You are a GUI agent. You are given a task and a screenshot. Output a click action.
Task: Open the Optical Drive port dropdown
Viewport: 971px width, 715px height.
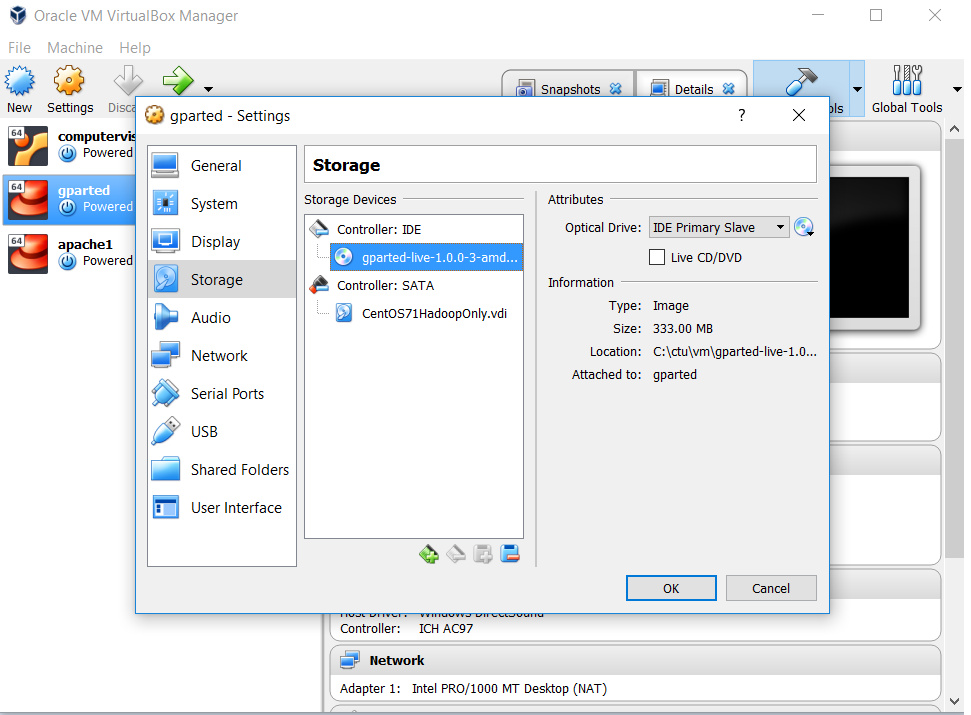click(719, 227)
